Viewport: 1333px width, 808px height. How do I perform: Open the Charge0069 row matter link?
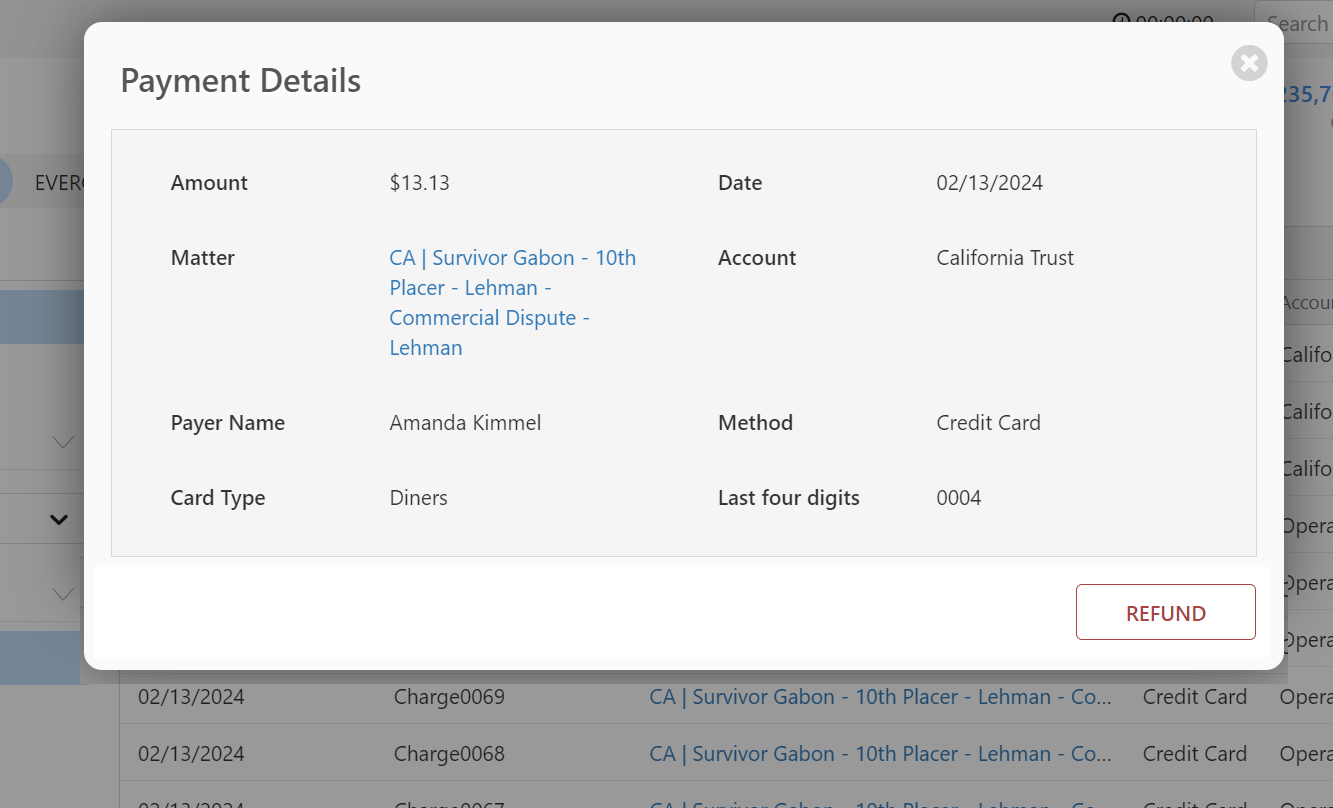(x=880, y=697)
